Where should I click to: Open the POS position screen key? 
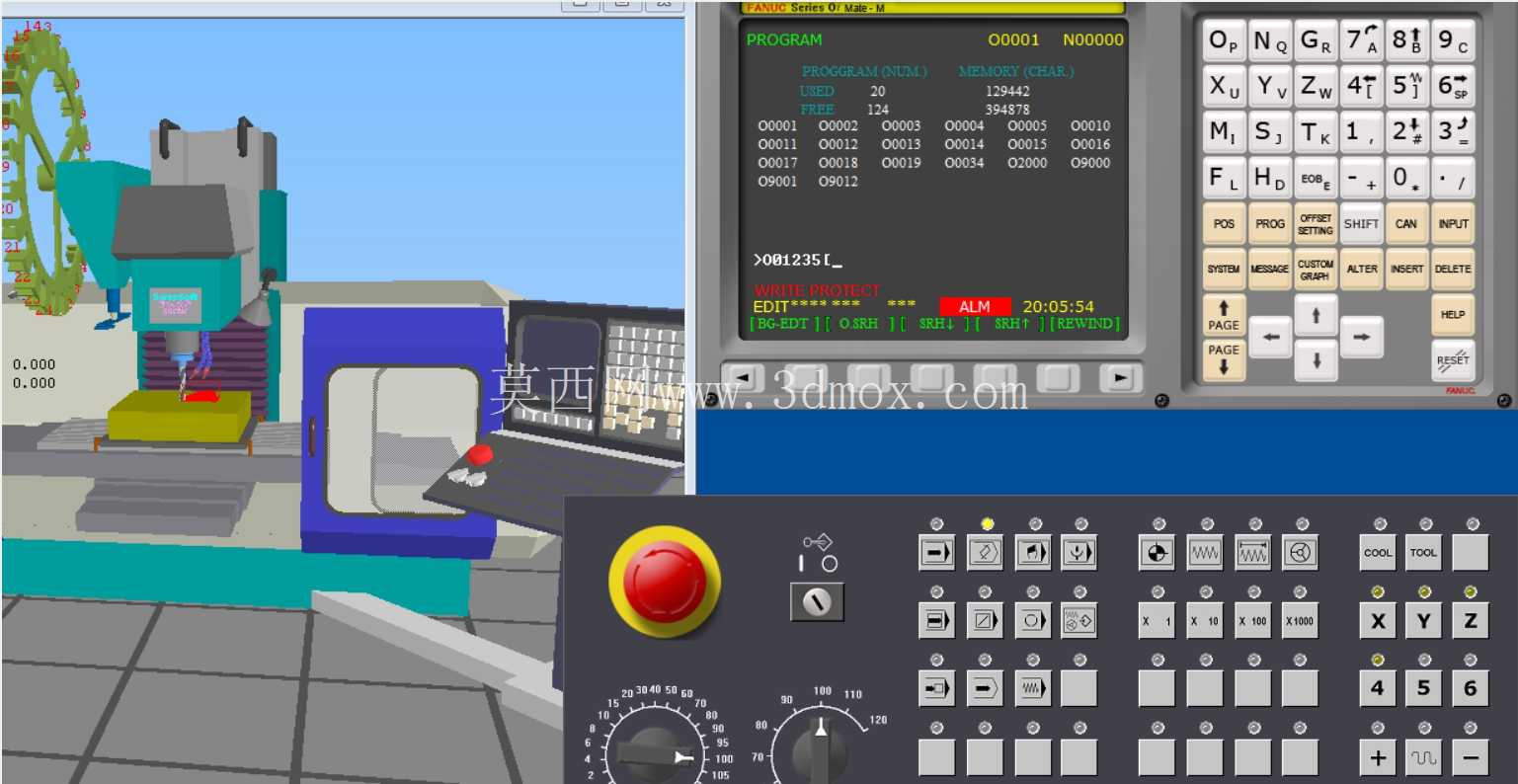click(1224, 224)
